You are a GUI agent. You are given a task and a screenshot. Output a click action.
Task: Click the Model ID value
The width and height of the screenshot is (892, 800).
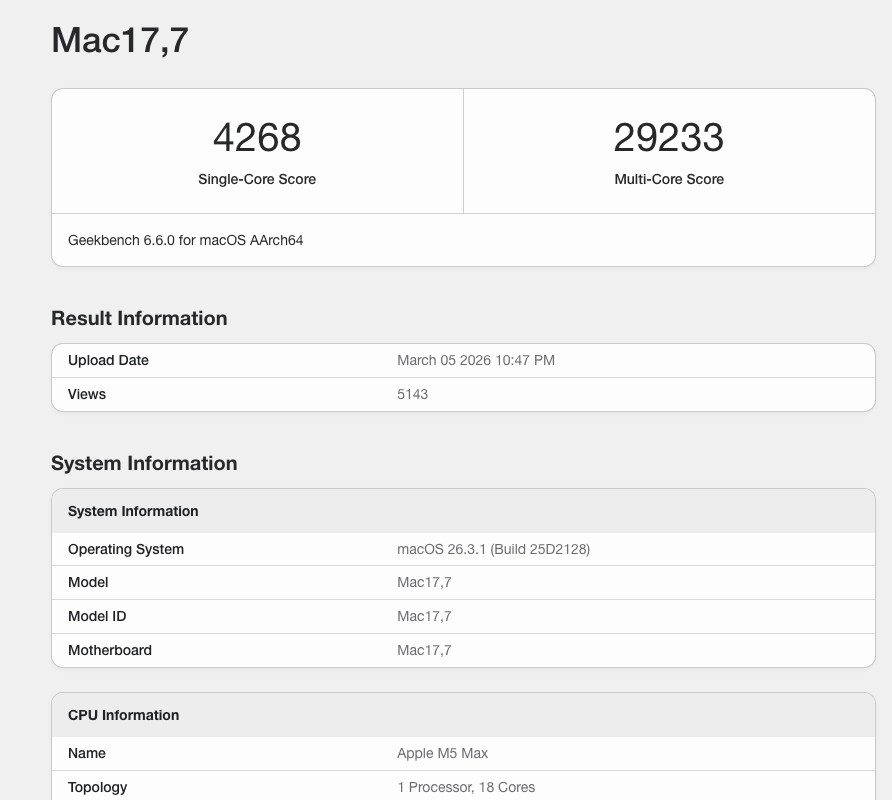pyautogui.click(x=424, y=616)
